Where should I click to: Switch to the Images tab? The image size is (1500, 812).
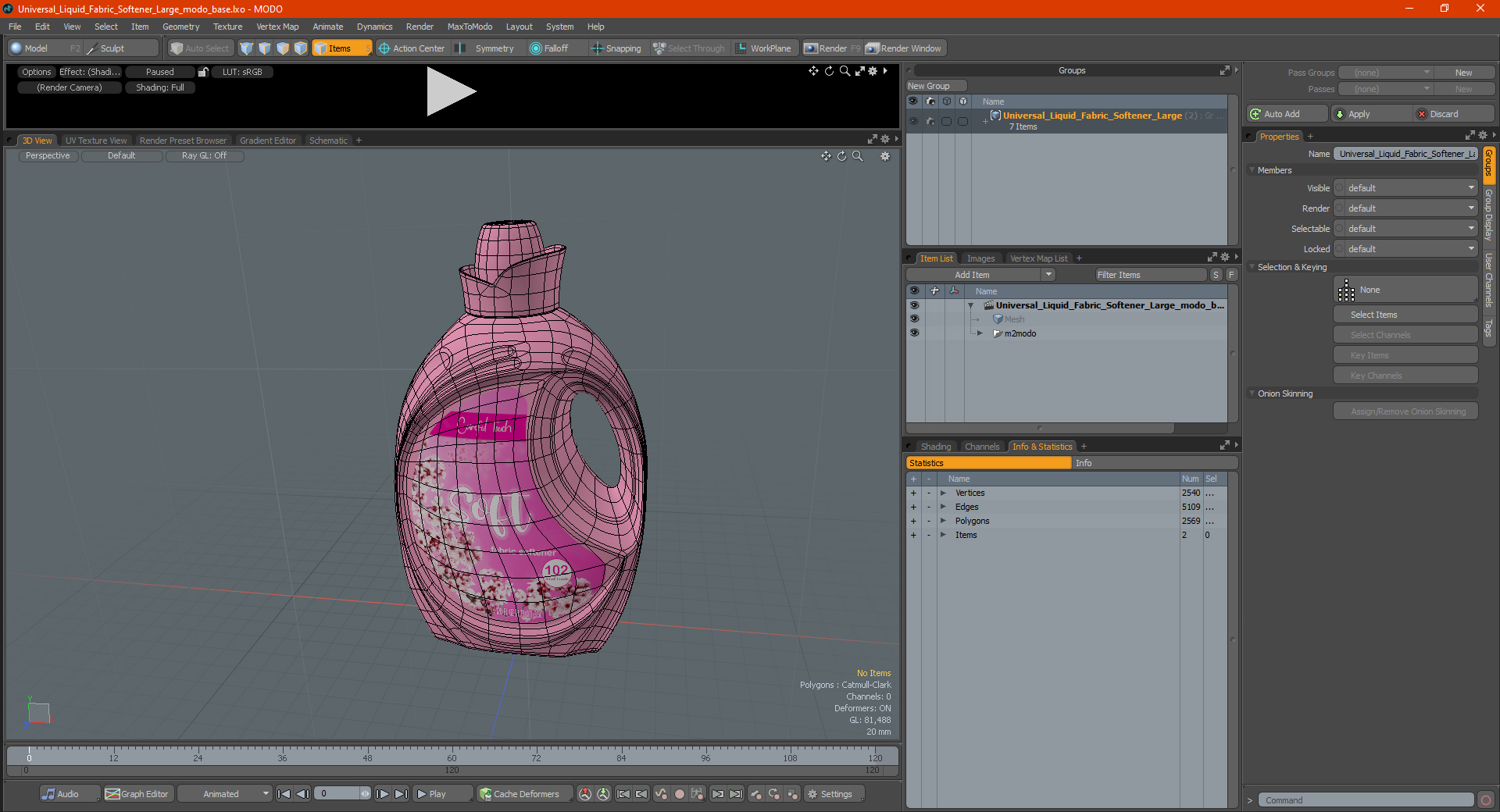(x=980, y=258)
